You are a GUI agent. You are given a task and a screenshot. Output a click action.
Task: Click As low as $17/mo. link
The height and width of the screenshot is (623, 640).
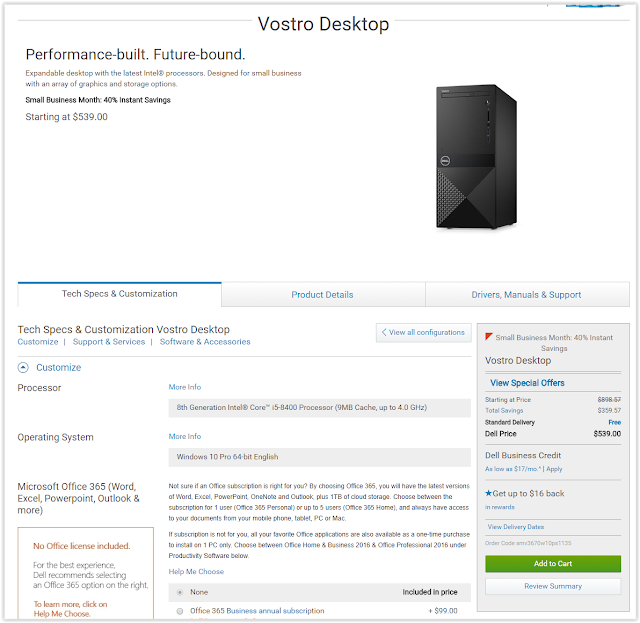pyautogui.click(x=513, y=469)
